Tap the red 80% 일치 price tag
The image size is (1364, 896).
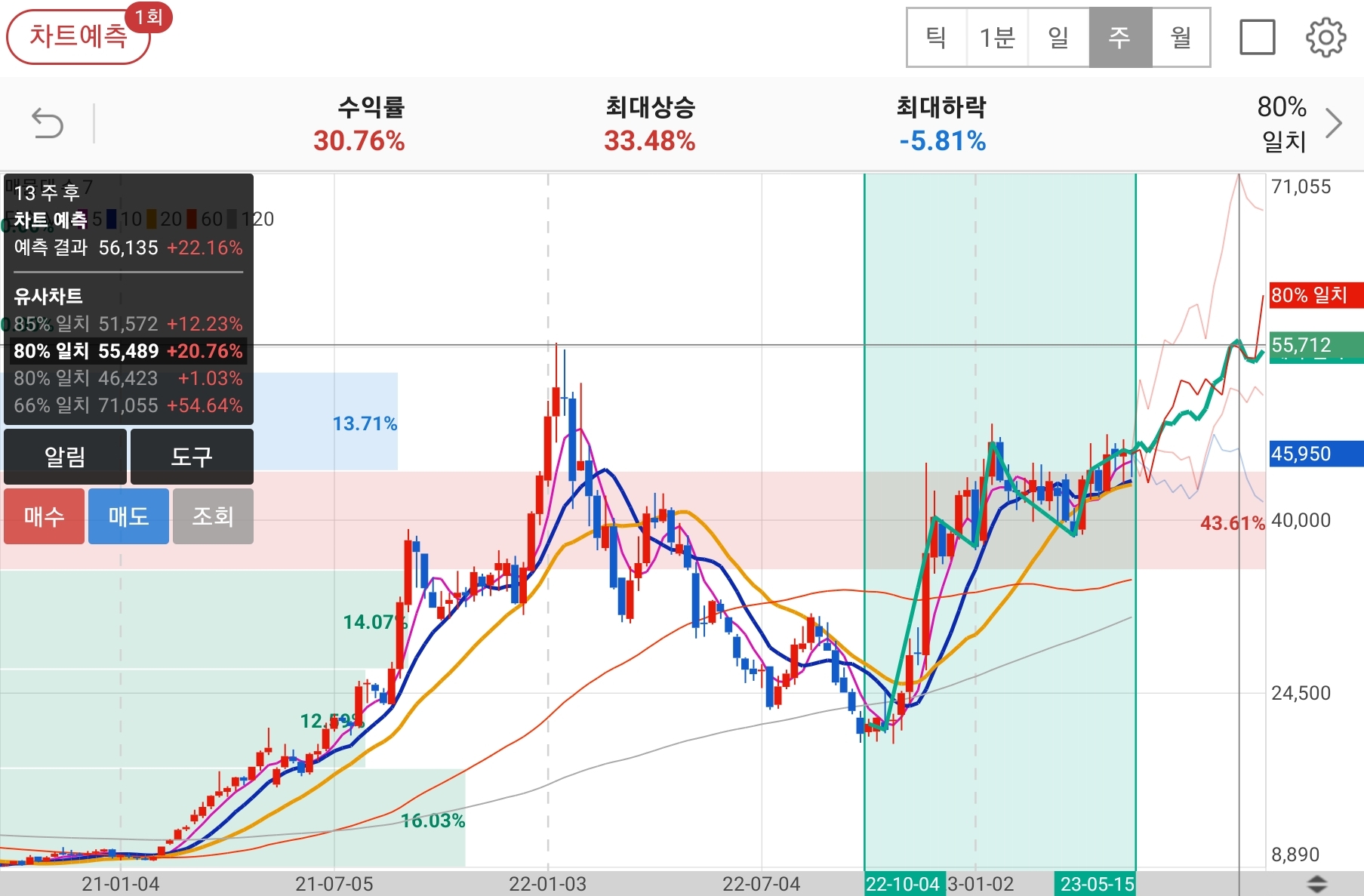click(x=1316, y=295)
